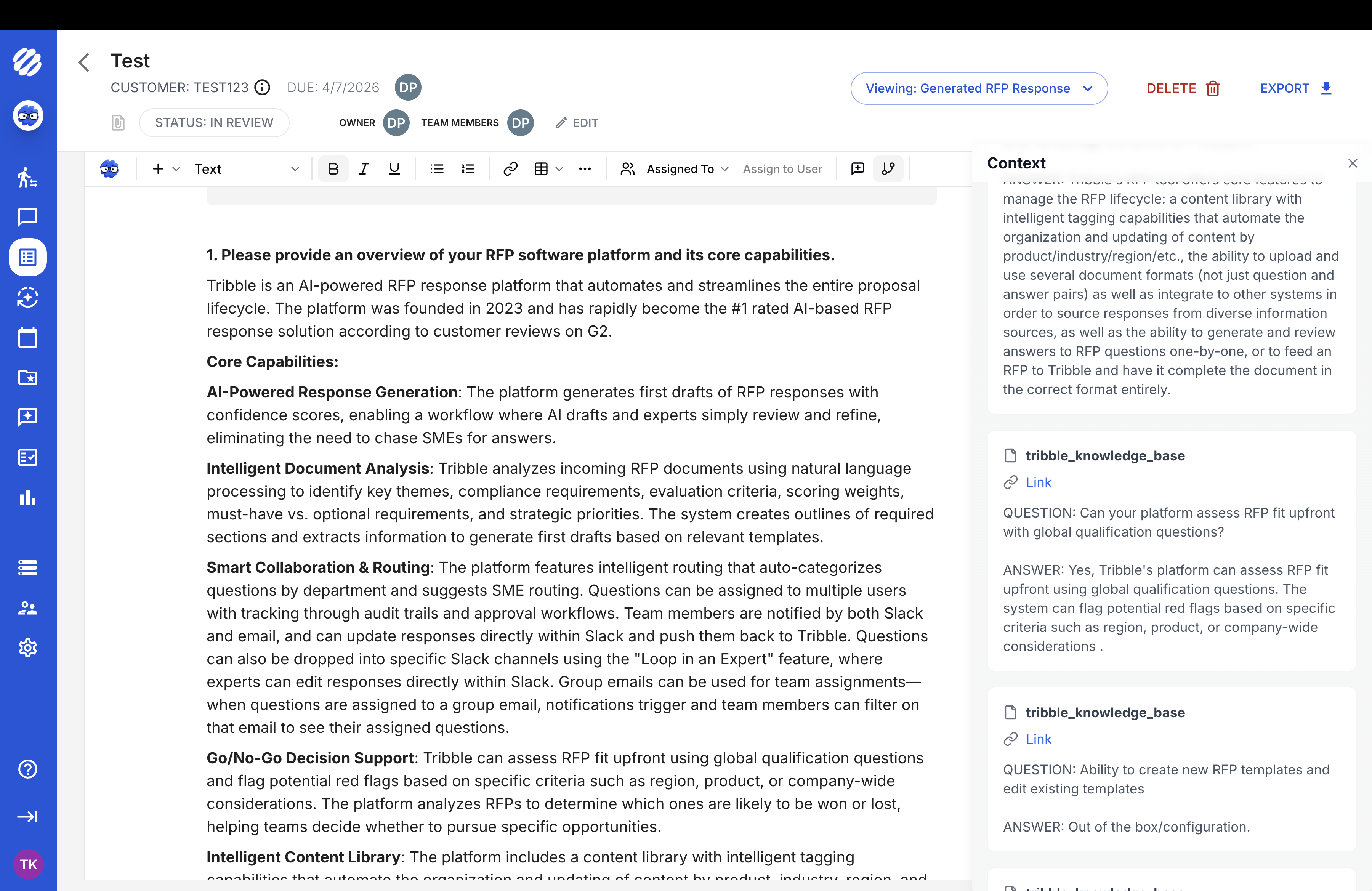Open the users sidebar icon
The width and height of the screenshot is (1372, 891).
(28, 608)
